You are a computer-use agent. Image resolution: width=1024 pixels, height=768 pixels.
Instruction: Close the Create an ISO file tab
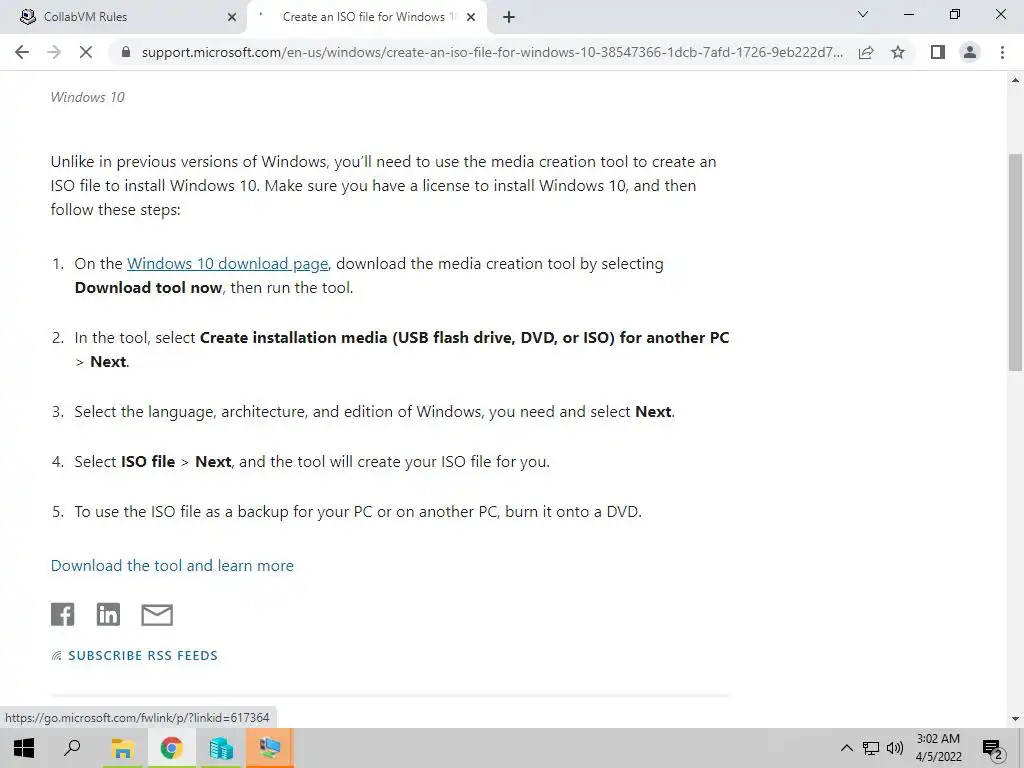point(471,17)
